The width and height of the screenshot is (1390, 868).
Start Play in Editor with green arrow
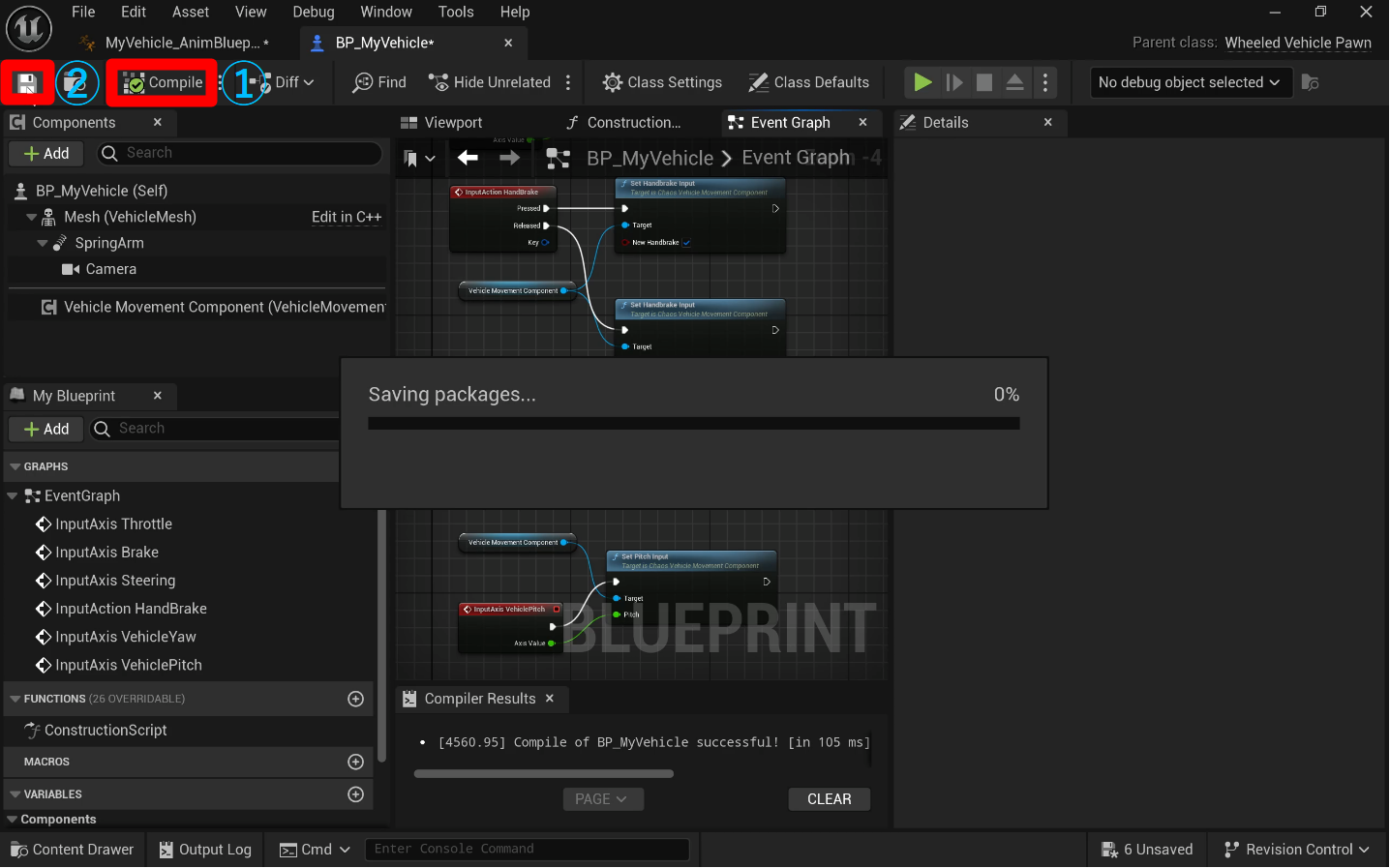922,83
